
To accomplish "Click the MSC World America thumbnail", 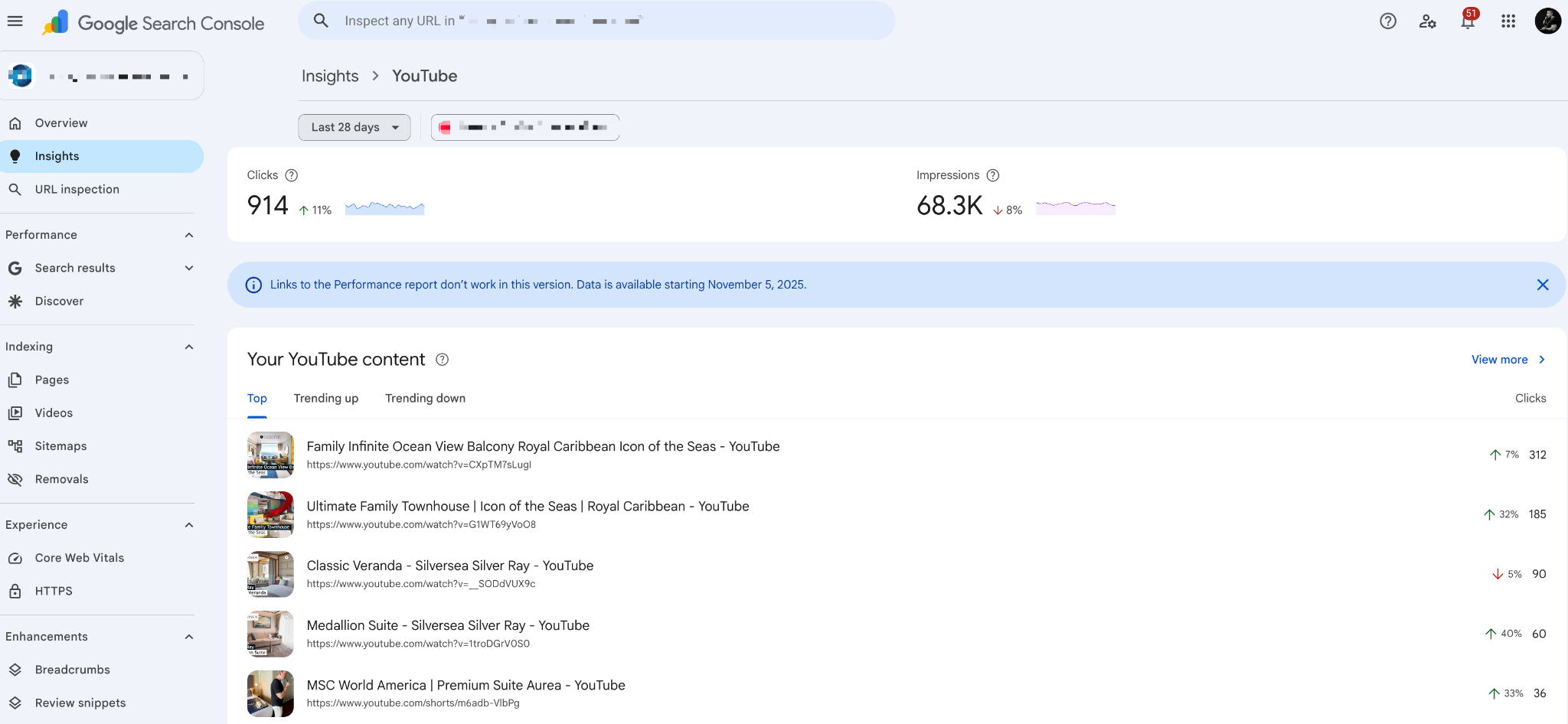I will (x=270, y=693).
